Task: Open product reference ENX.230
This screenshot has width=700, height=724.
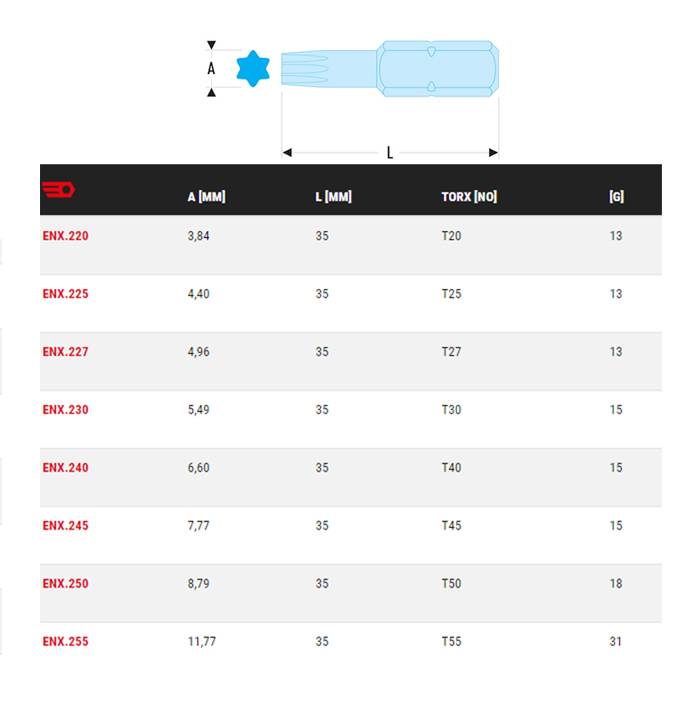Action: tap(66, 410)
